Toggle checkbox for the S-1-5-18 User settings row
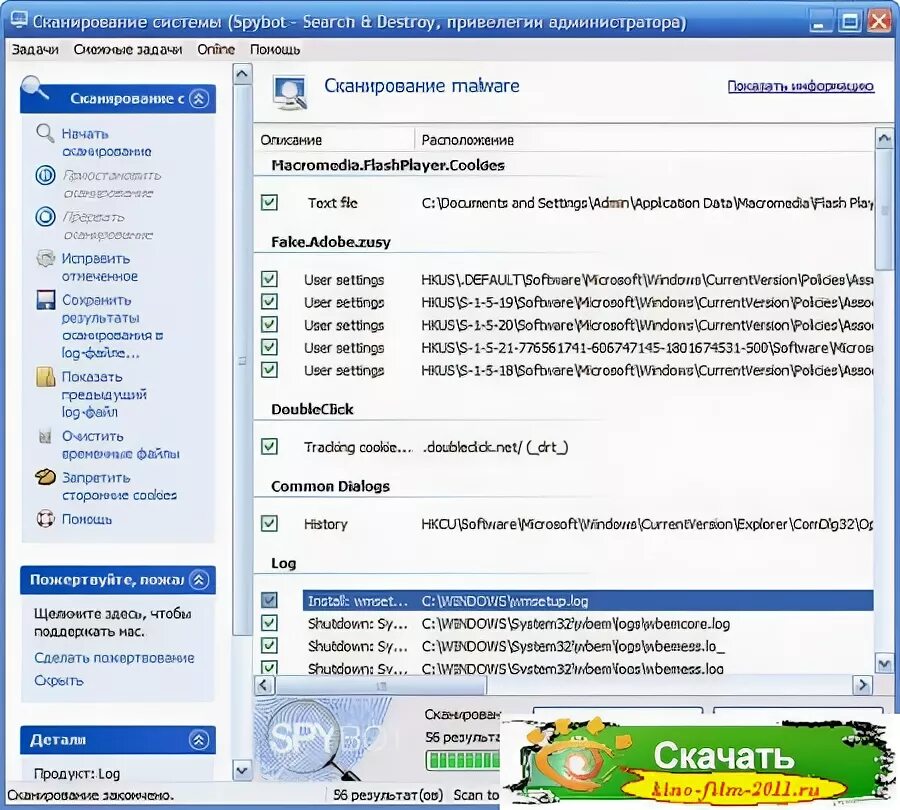The width and height of the screenshot is (900, 810). point(269,370)
